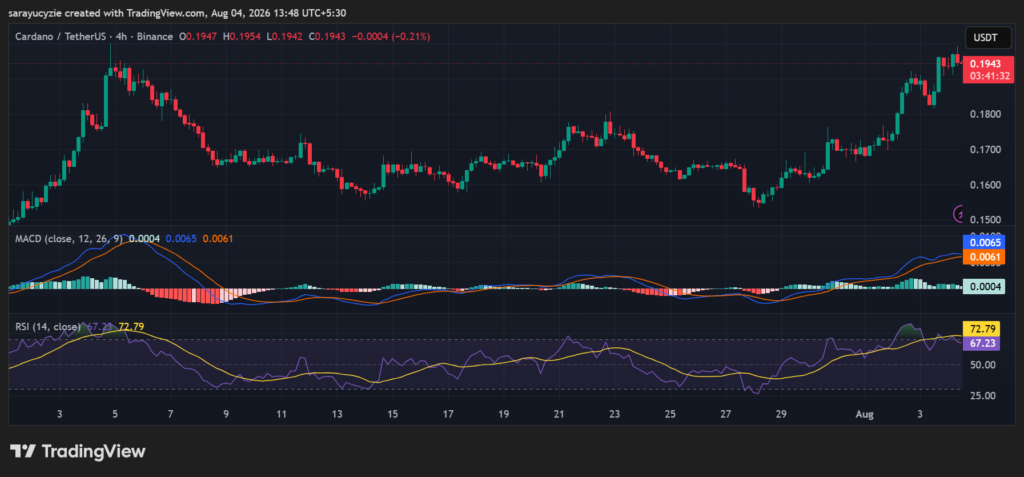This screenshot has height=477, width=1024.
Task: Click the Aug label on the date axis
Action: point(865,414)
